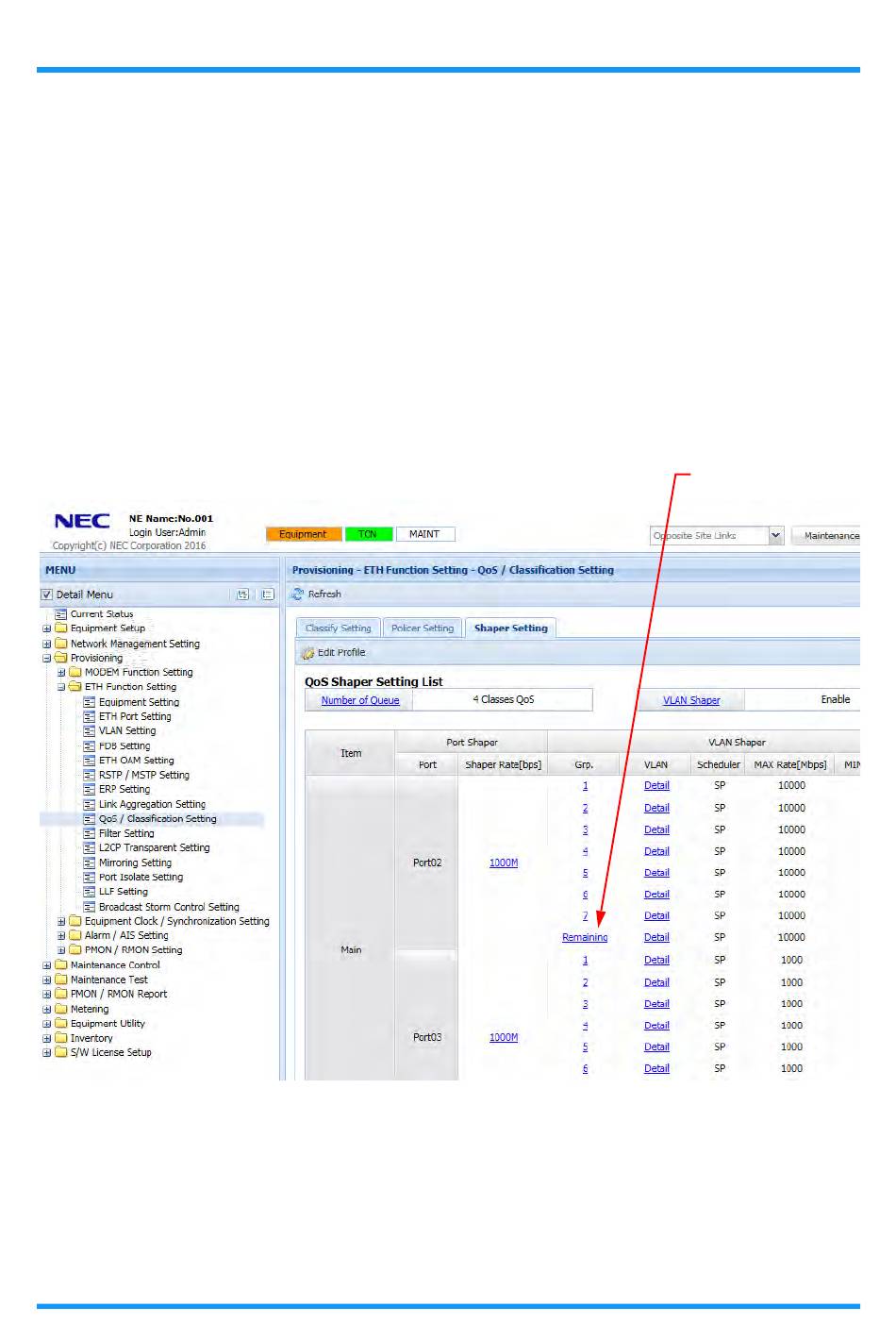Click the Inventory folder icon
The width and height of the screenshot is (896, 1340).
coord(61,1038)
